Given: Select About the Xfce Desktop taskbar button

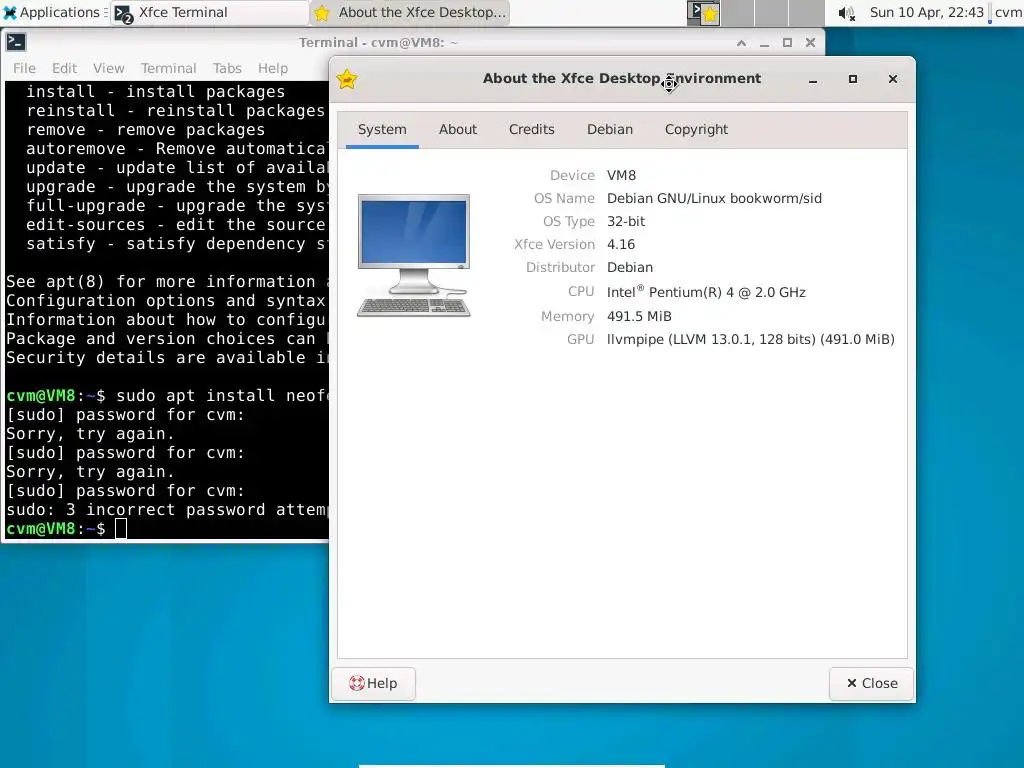Looking at the screenshot, I should (x=410, y=12).
